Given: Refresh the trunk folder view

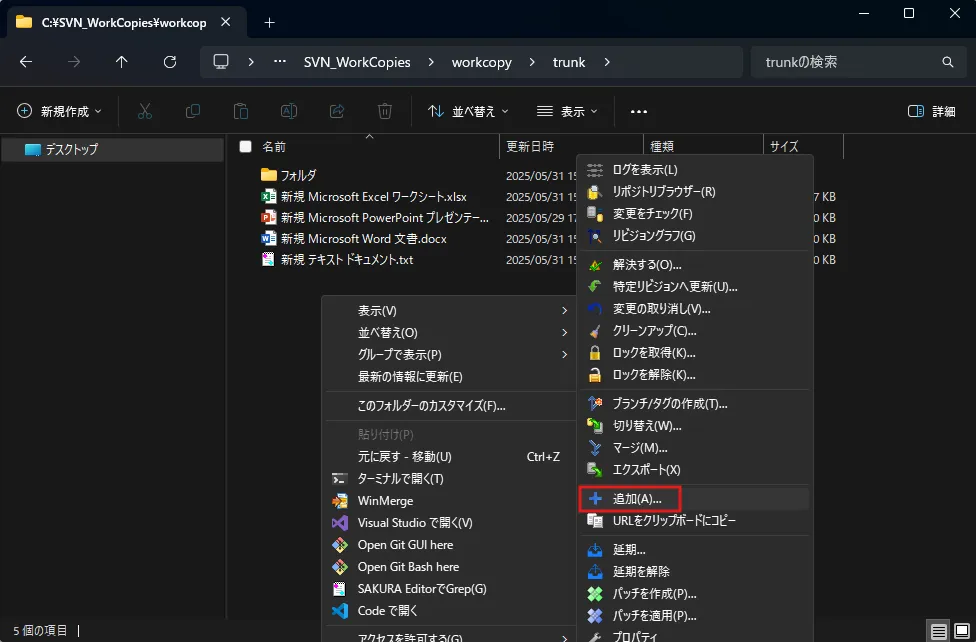Looking at the screenshot, I should pyautogui.click(x=170, y=62).
